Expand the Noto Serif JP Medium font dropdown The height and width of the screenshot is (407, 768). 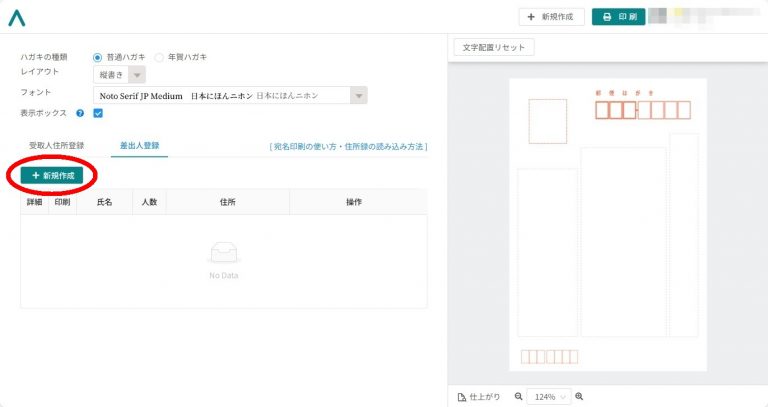tap(230, 96)
